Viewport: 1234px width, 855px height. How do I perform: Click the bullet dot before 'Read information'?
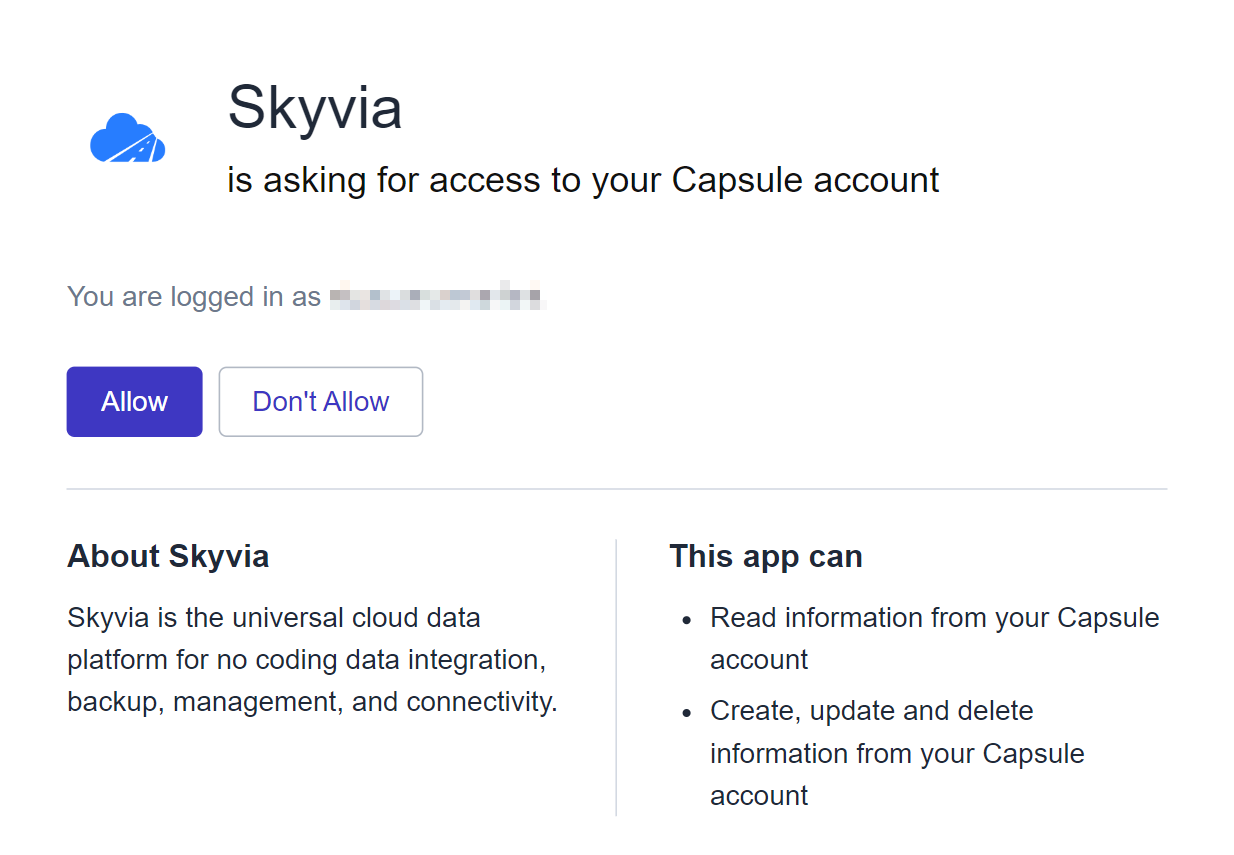coord(687,620)
